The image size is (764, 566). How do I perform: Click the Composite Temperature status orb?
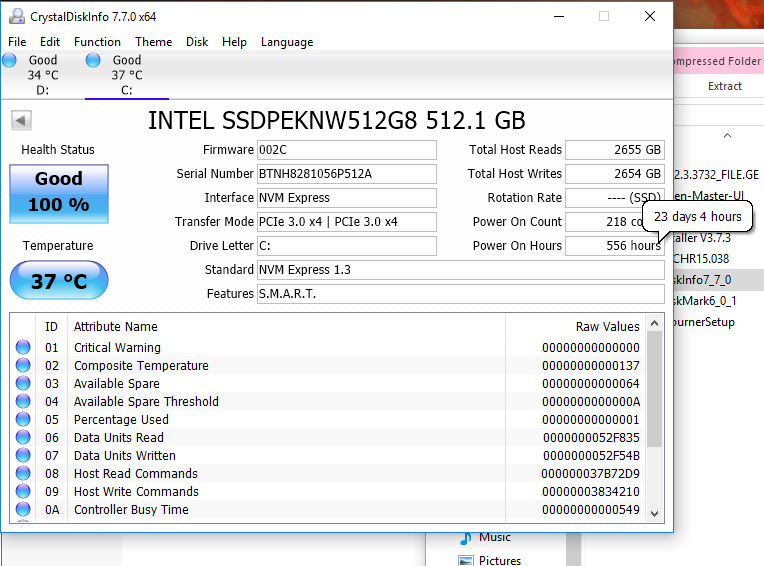tap(23, 366)
